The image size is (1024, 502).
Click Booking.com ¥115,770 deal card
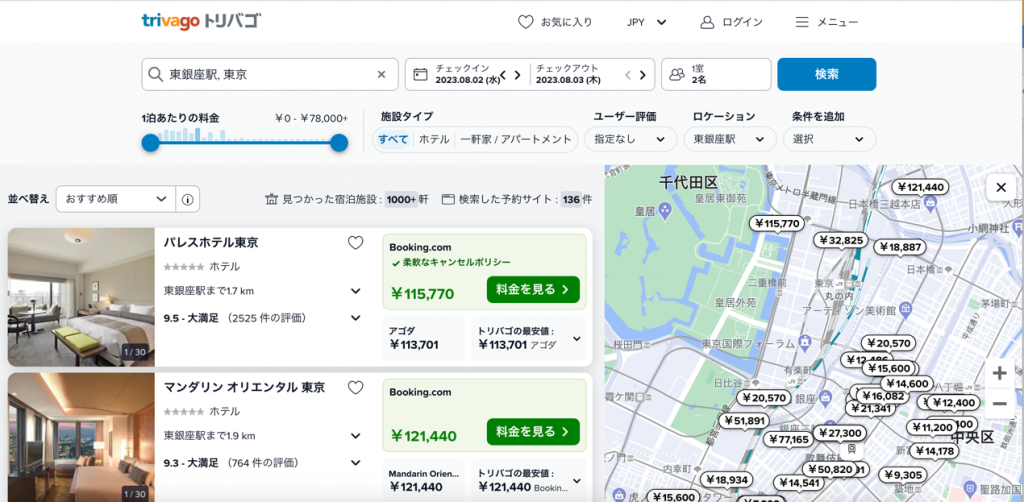coord(485,272)
